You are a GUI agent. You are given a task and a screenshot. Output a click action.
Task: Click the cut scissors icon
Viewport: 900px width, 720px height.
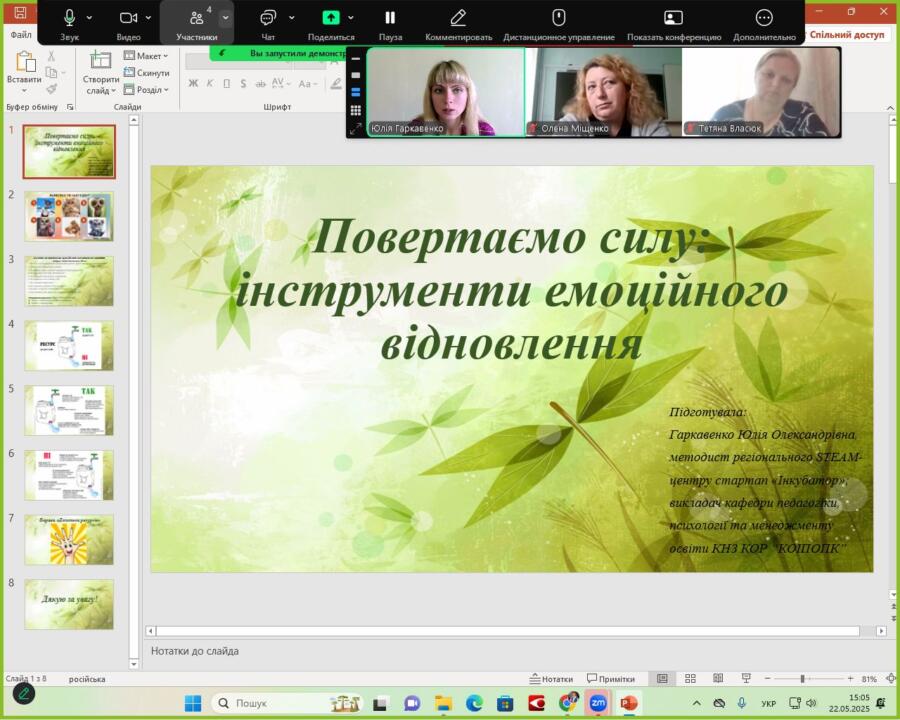coord(51,56)
